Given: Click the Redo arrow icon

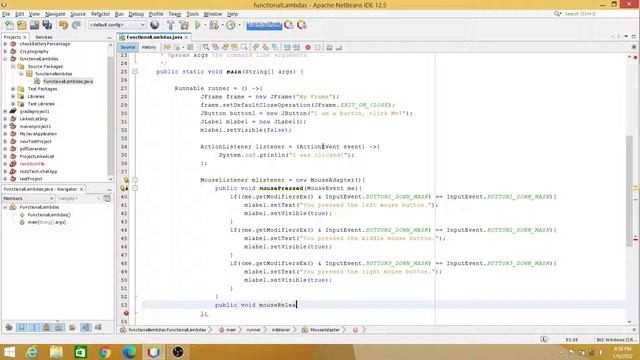Looking at the screenshot, I should [76, 25].
